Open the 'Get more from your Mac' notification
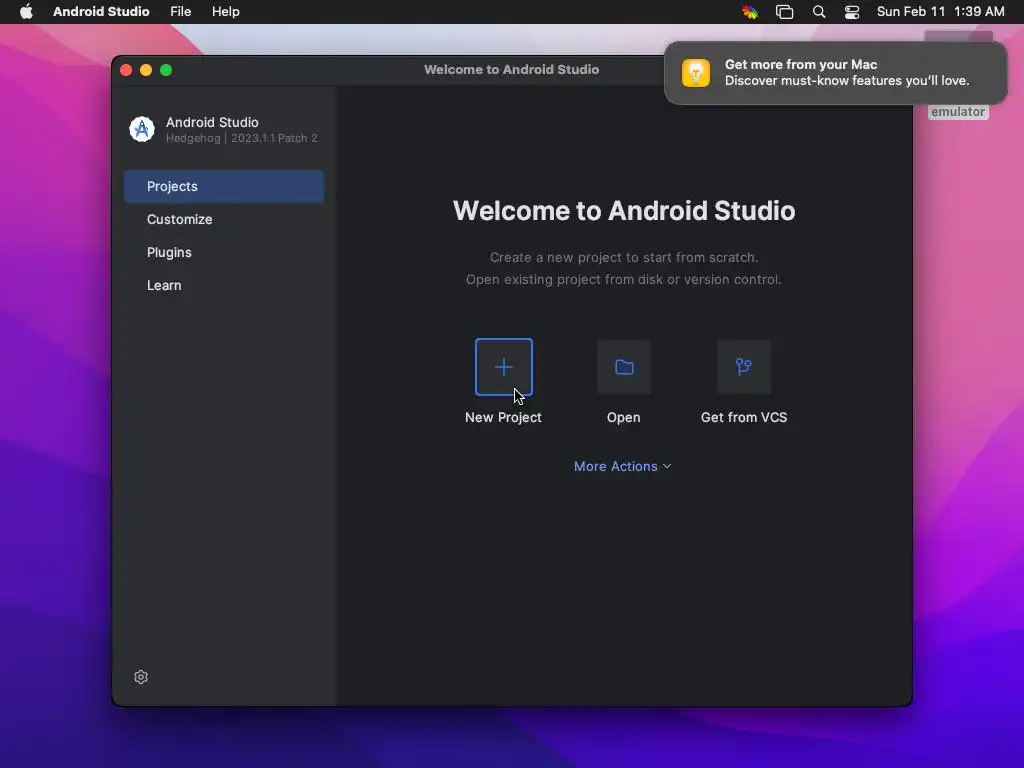Viewport: 1024px width, 768px height. [836, 72]
